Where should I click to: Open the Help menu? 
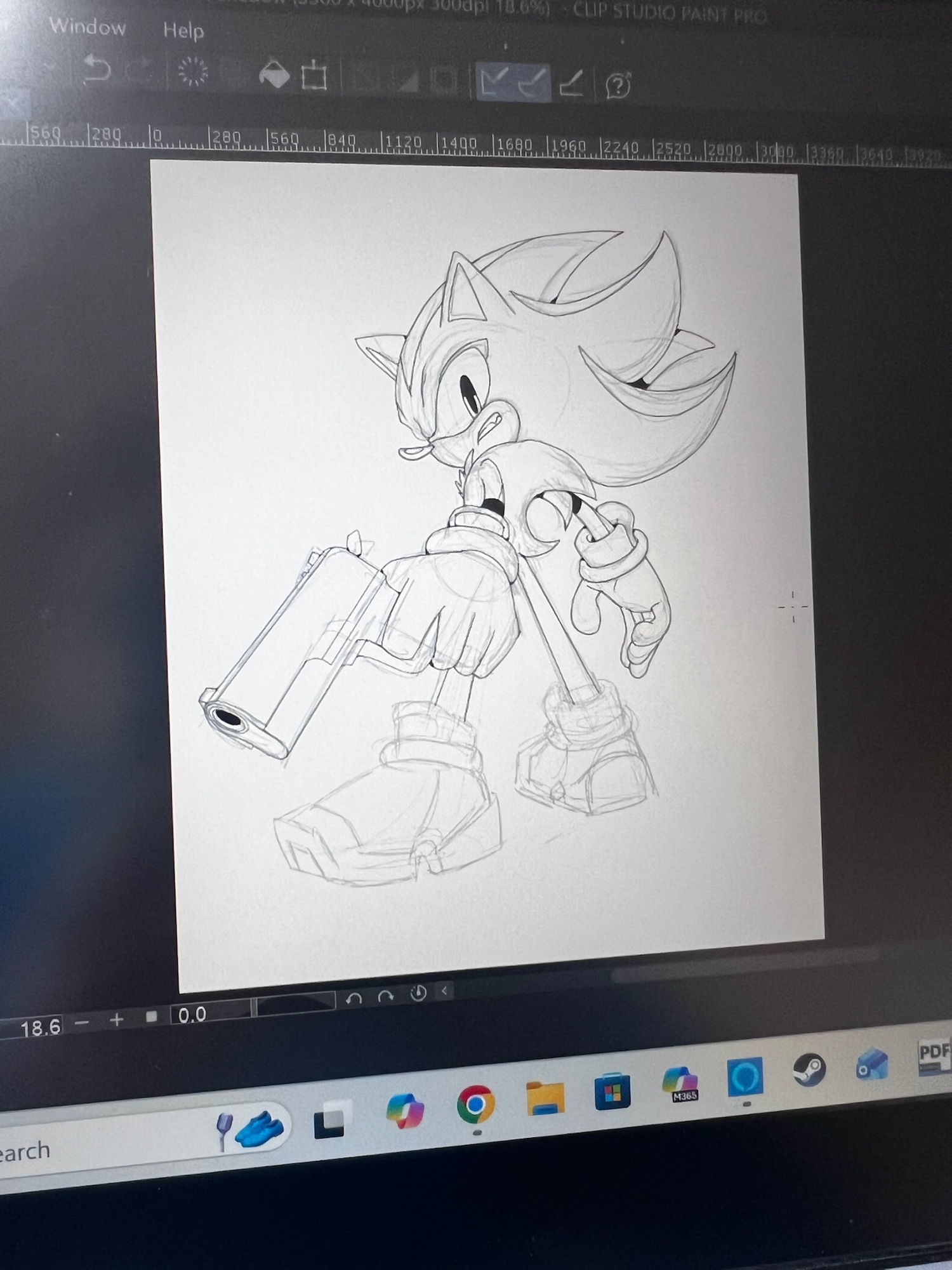click(x=183, y=30)
